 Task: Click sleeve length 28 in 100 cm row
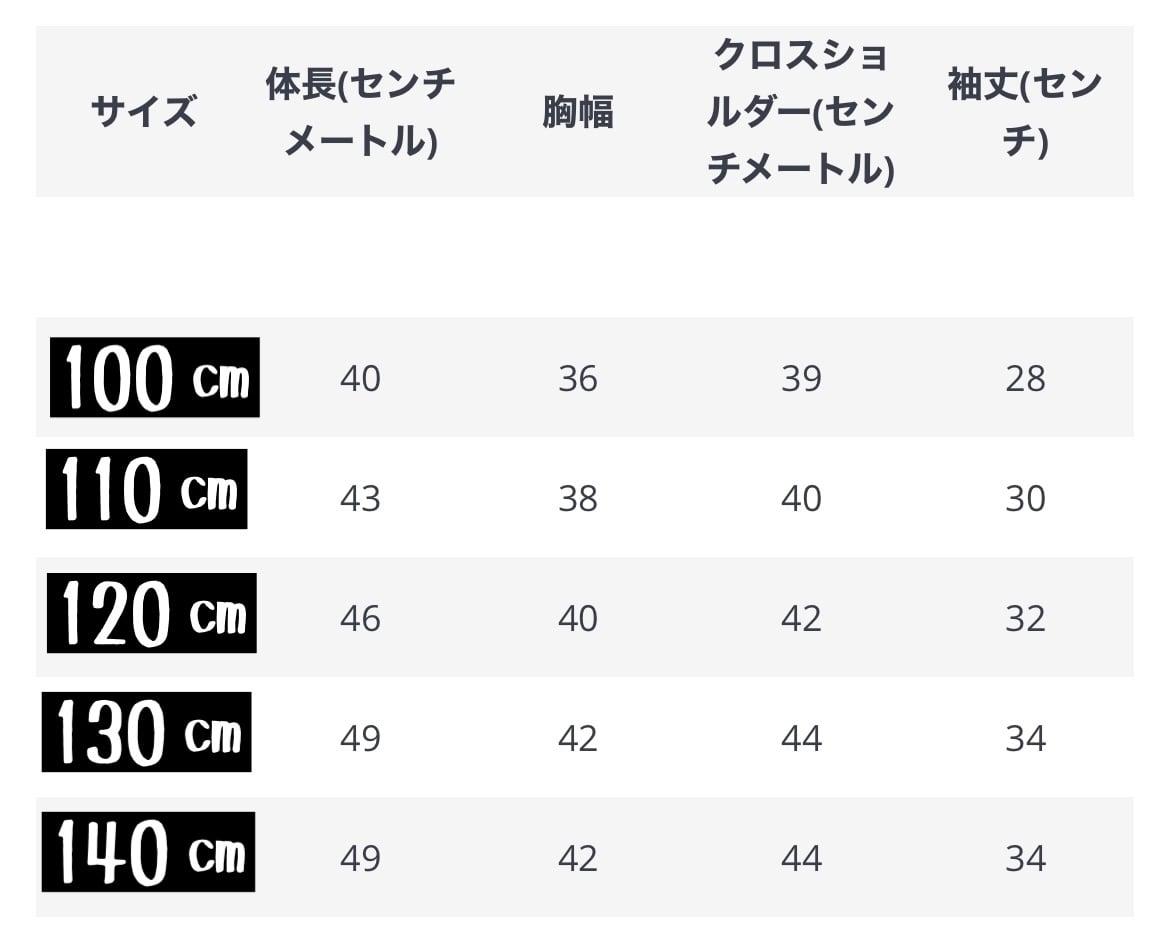tap(1025, 379)
